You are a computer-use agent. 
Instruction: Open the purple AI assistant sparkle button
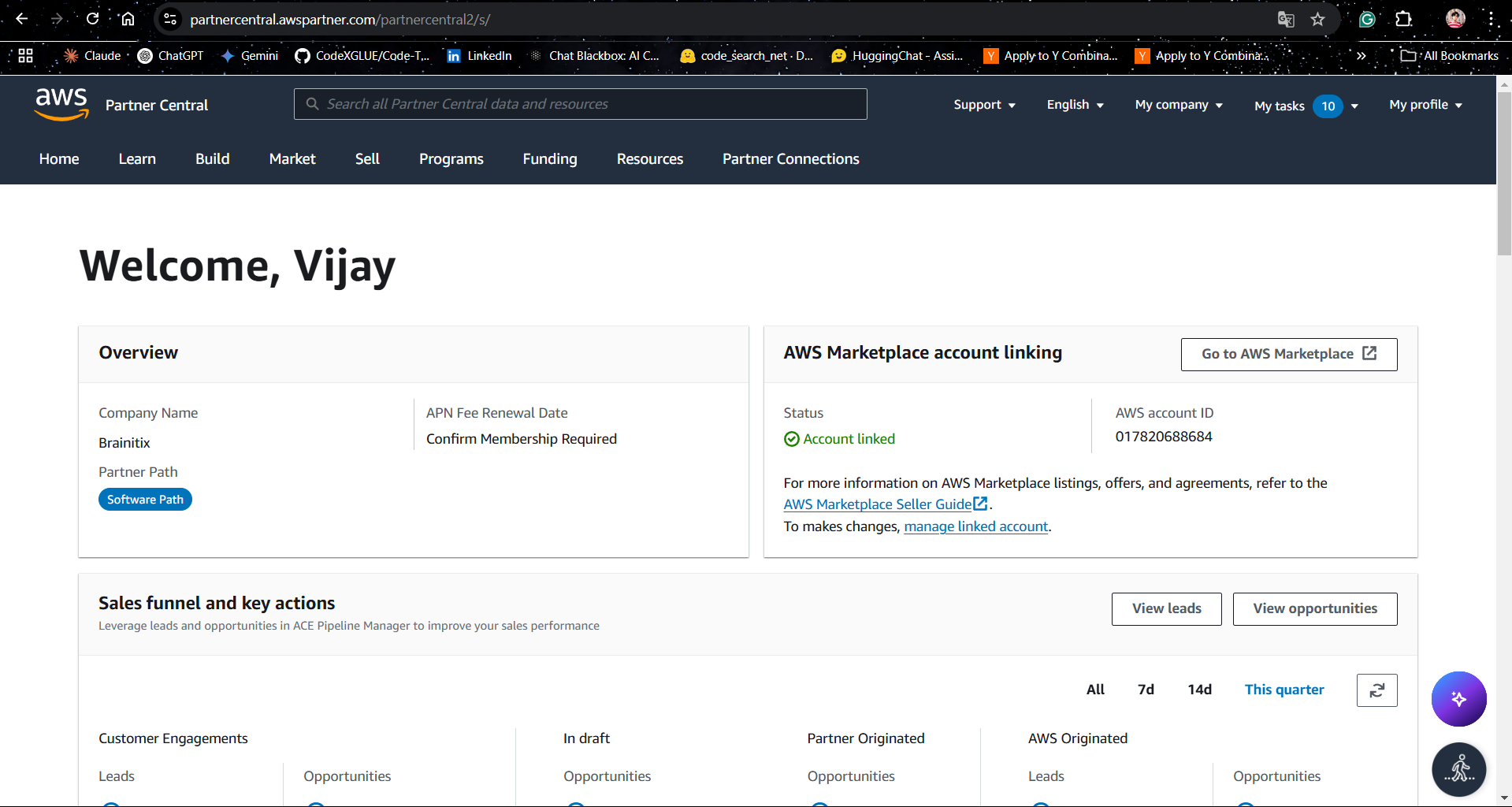tap(1458, 699)
